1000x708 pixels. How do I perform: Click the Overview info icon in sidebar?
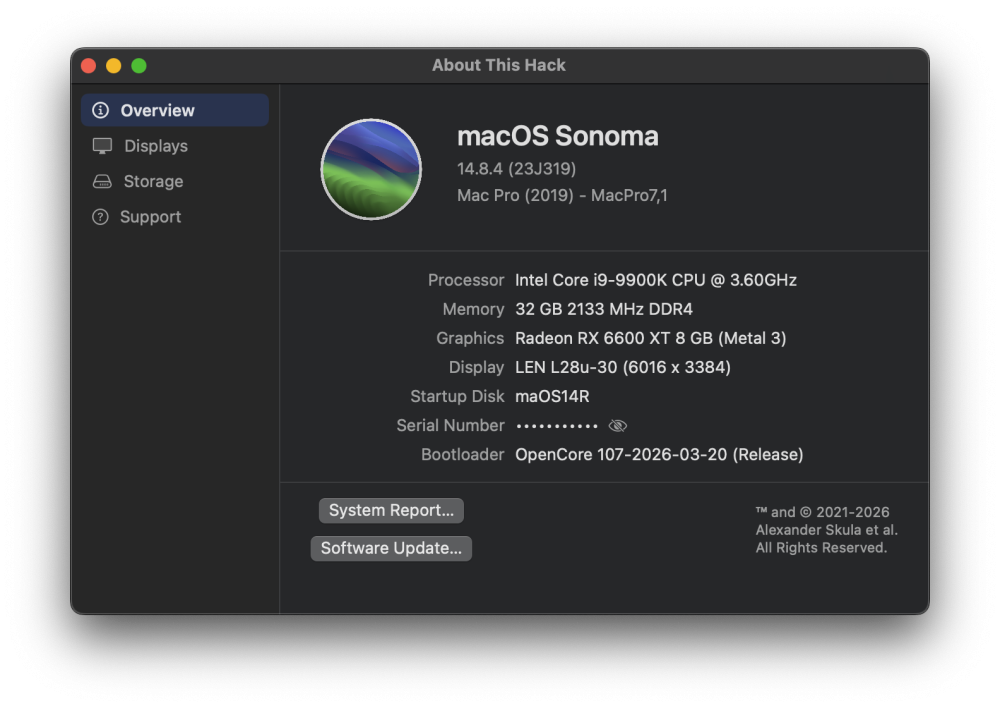pyautogui.click(x=100, y=110)
